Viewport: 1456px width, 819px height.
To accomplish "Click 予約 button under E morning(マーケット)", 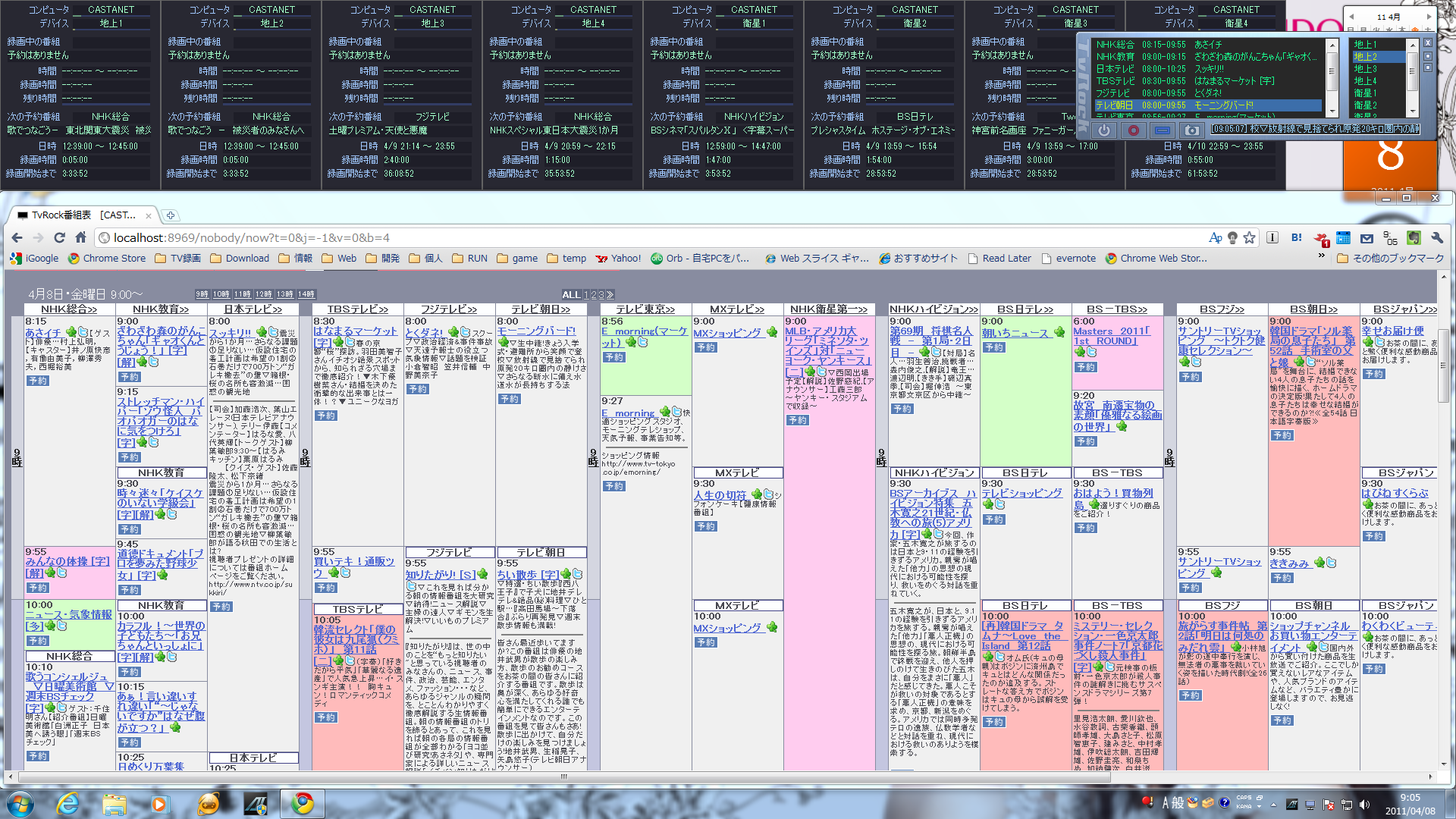I will click(614, 357).
